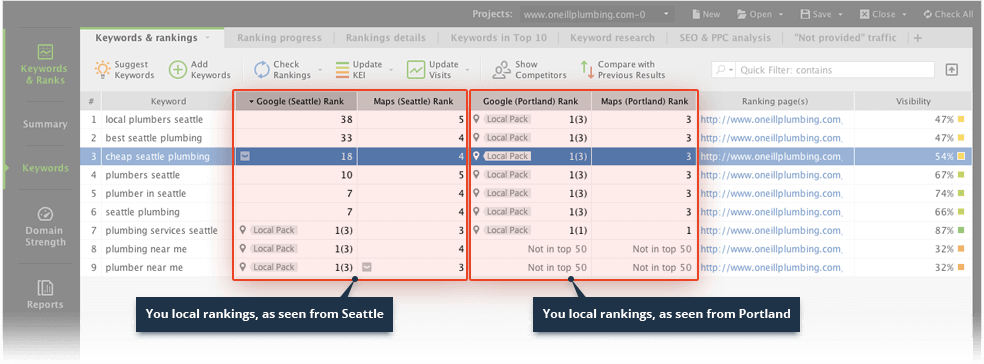Switch to the Ranking progress tab
Image resolution: width=984 pixels, height=364 pixels.
pyautogui.click(x=279, y=38)
